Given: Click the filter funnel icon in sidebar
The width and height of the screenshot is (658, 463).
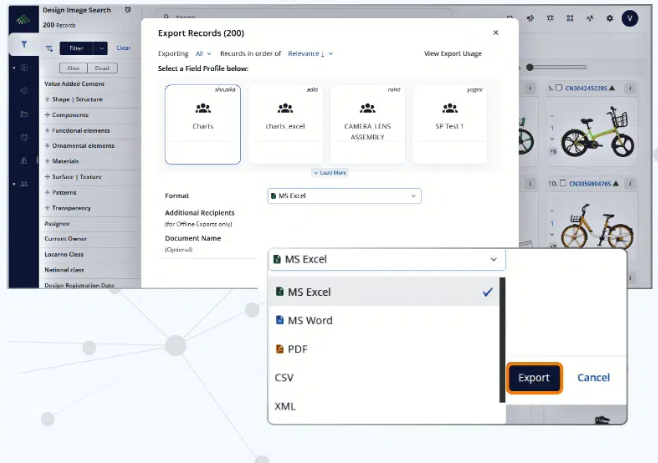Looking at the screenshot, I should pyautogui.click(x=24, y=45).
